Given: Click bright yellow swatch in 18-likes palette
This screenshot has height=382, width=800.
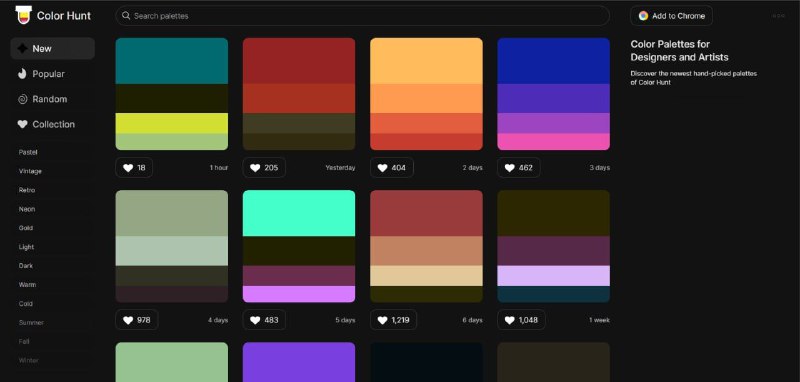Looking at the screenshot, I should (172, 123).
